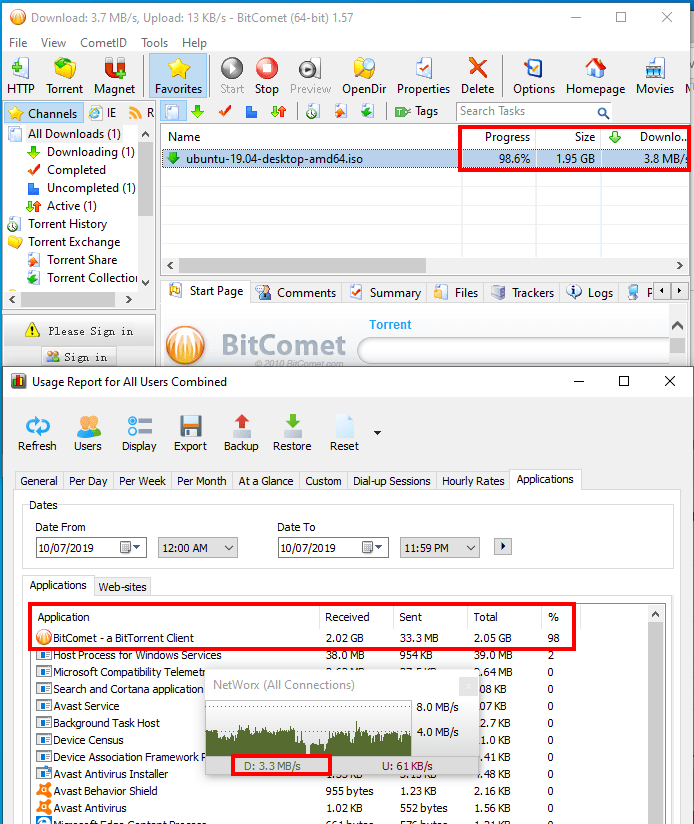Click Refresh in Usage Report toolbar
Image resolution: width=694 pixels, height=824 pixels.
(37, 433)
